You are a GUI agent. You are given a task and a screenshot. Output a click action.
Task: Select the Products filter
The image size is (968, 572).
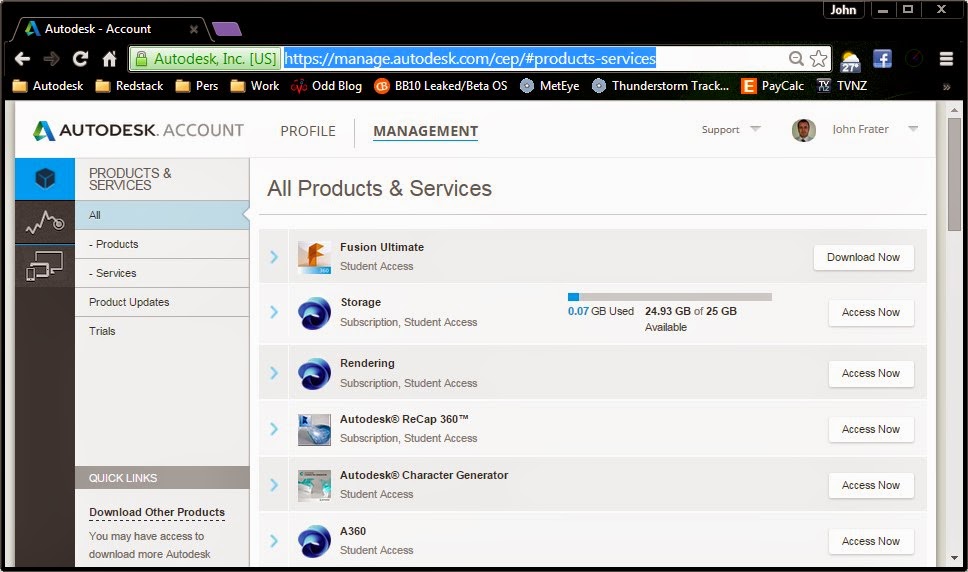(x=162, y=244)
